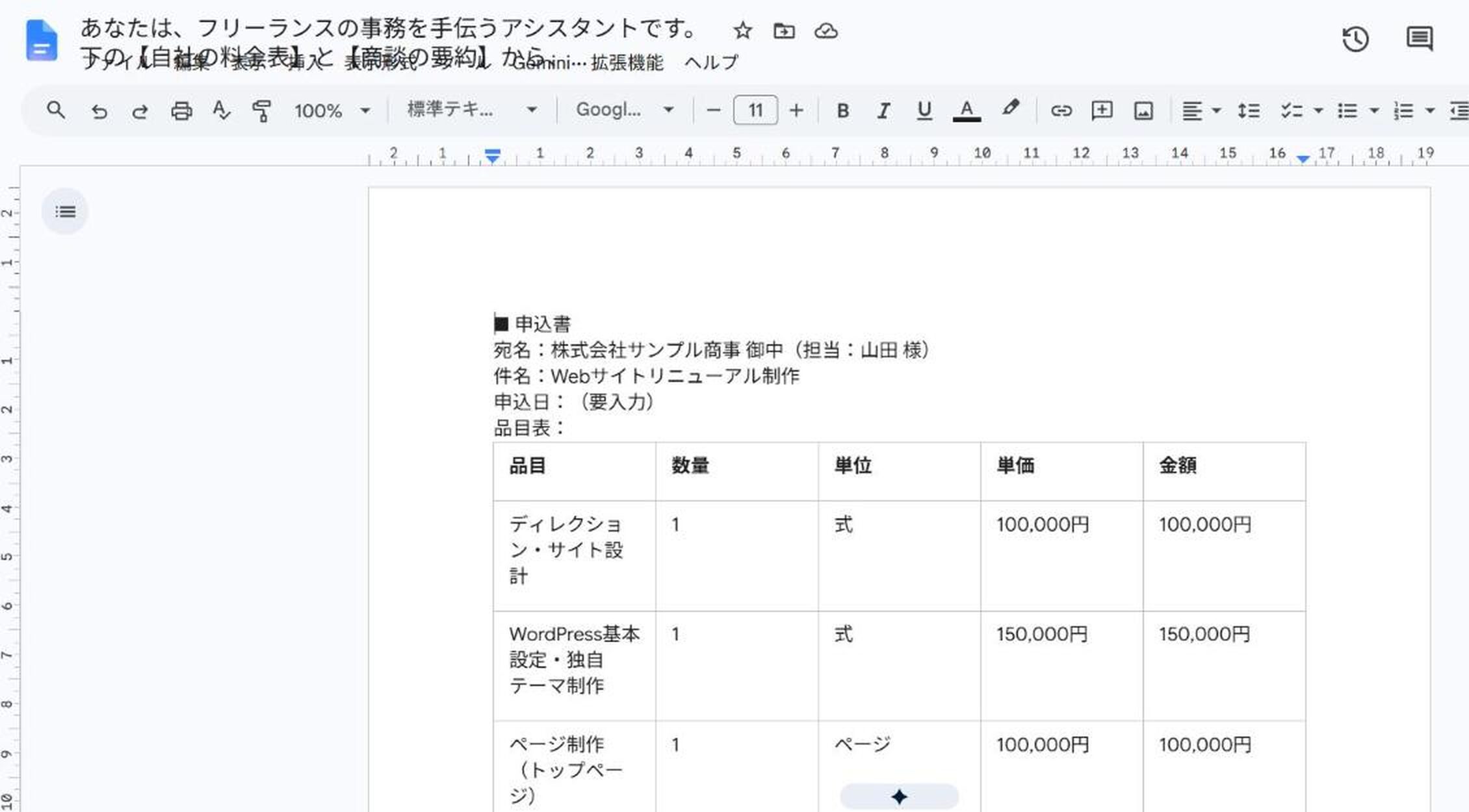Viewport: 1469px width, 812px height.
Task: Show the document outline panel
Action: click(65, 211)
